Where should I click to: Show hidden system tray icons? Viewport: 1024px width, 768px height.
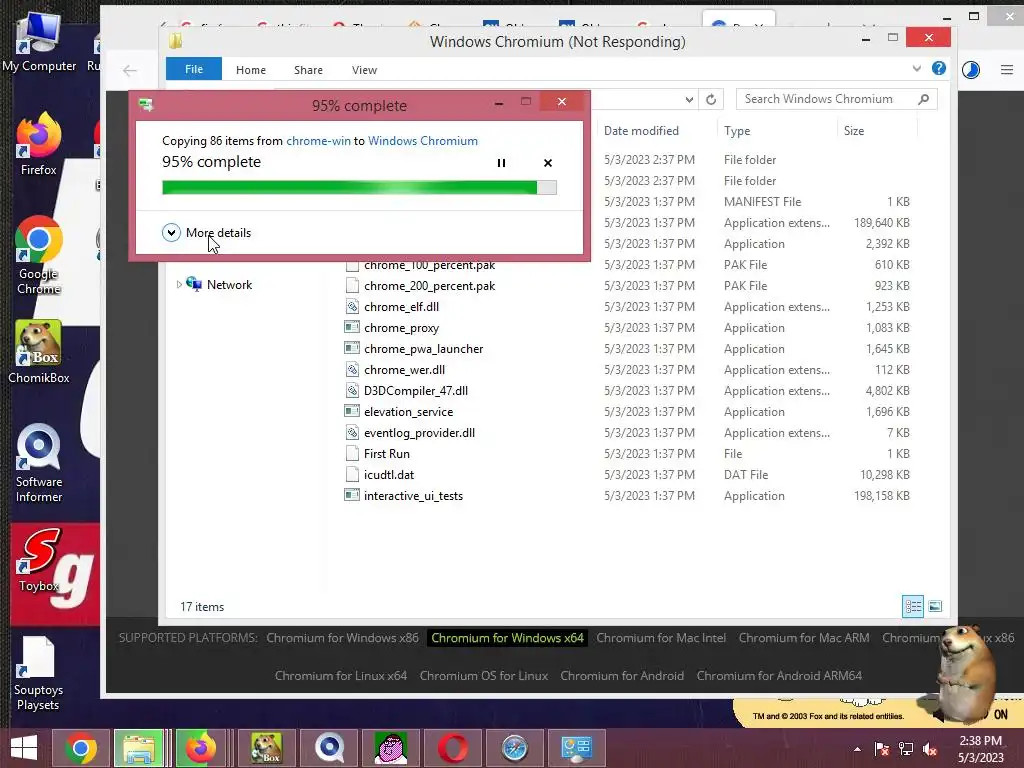point(857,749)
